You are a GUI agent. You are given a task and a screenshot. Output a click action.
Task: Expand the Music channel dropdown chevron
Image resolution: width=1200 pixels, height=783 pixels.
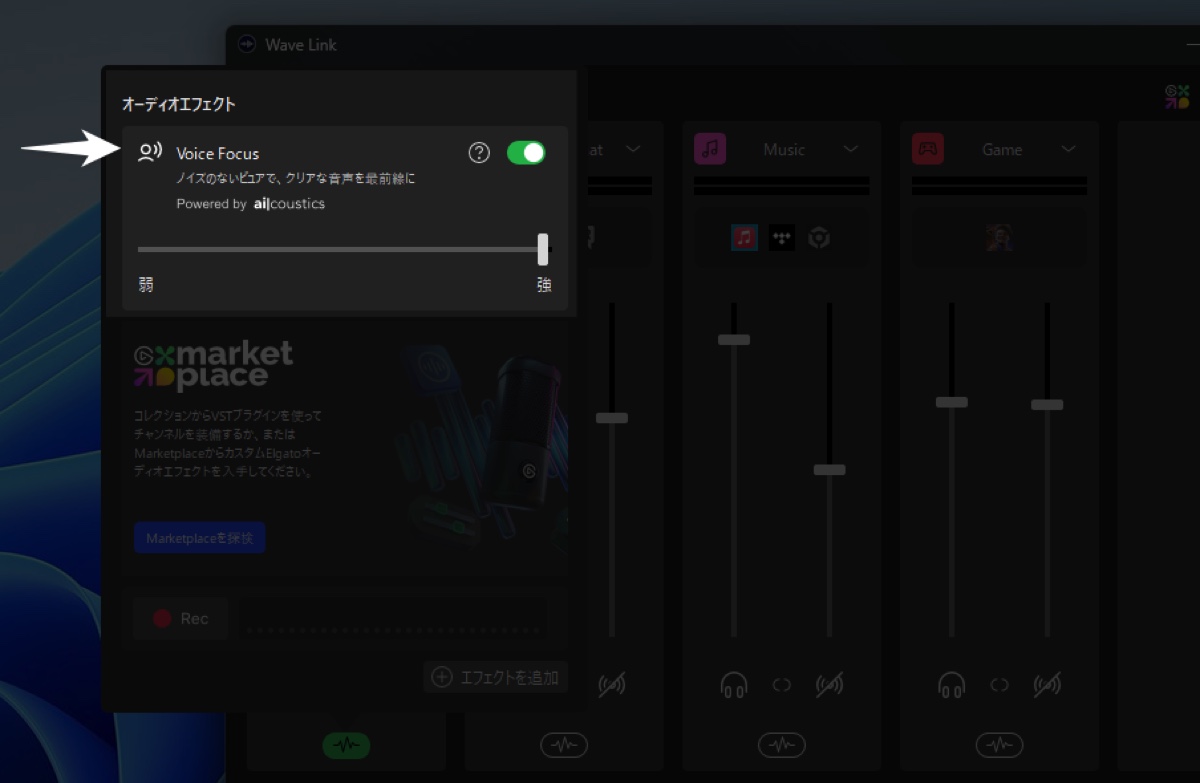[x=851, y=149]
